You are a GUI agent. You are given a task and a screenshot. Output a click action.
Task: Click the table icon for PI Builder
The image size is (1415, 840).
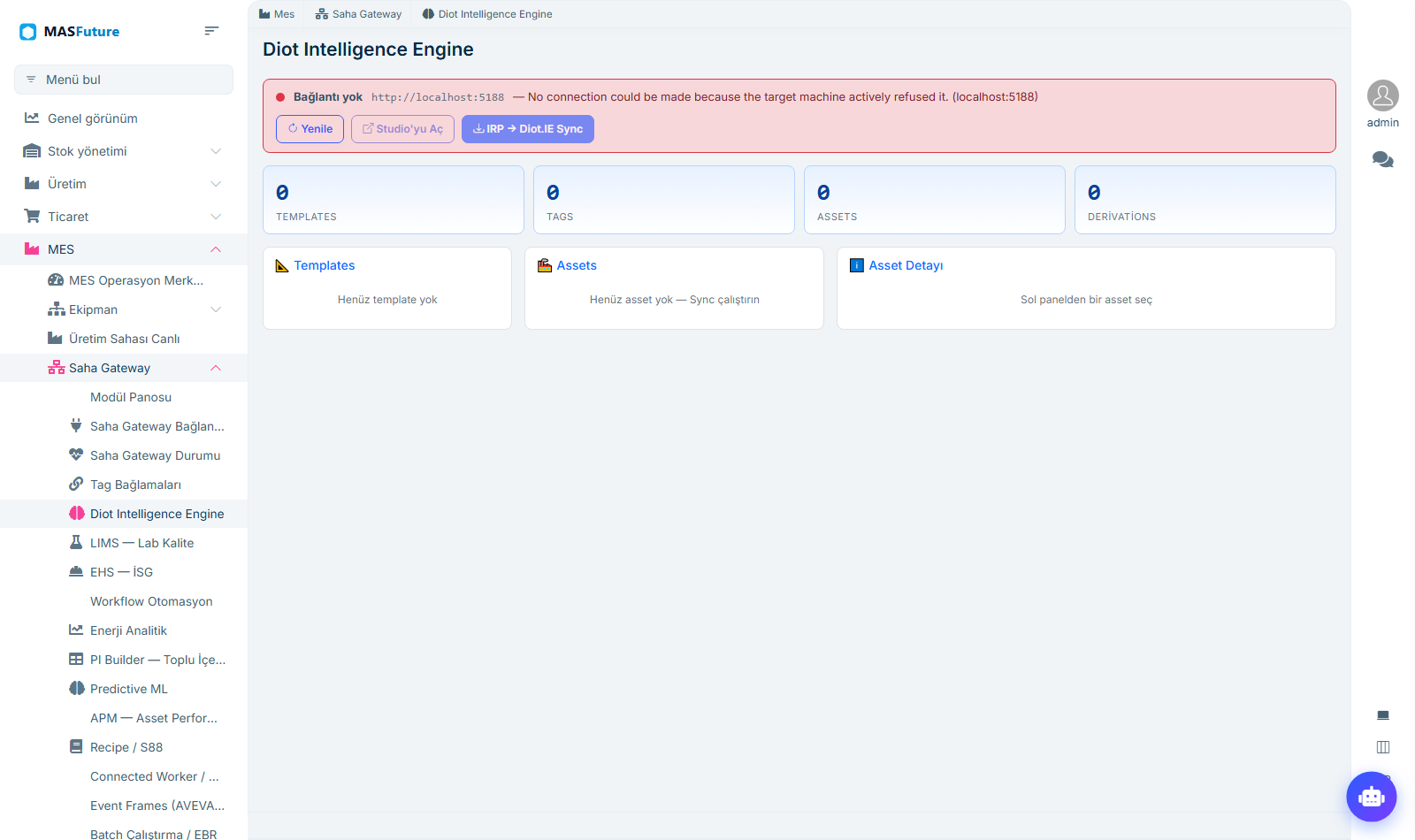pos(76,659)
